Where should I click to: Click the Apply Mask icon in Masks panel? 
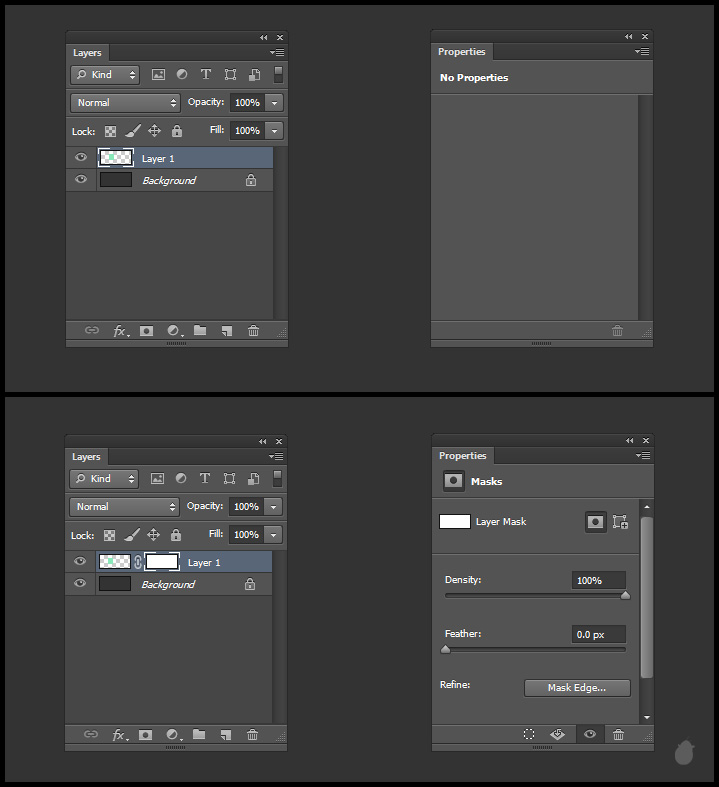point(558,734)
